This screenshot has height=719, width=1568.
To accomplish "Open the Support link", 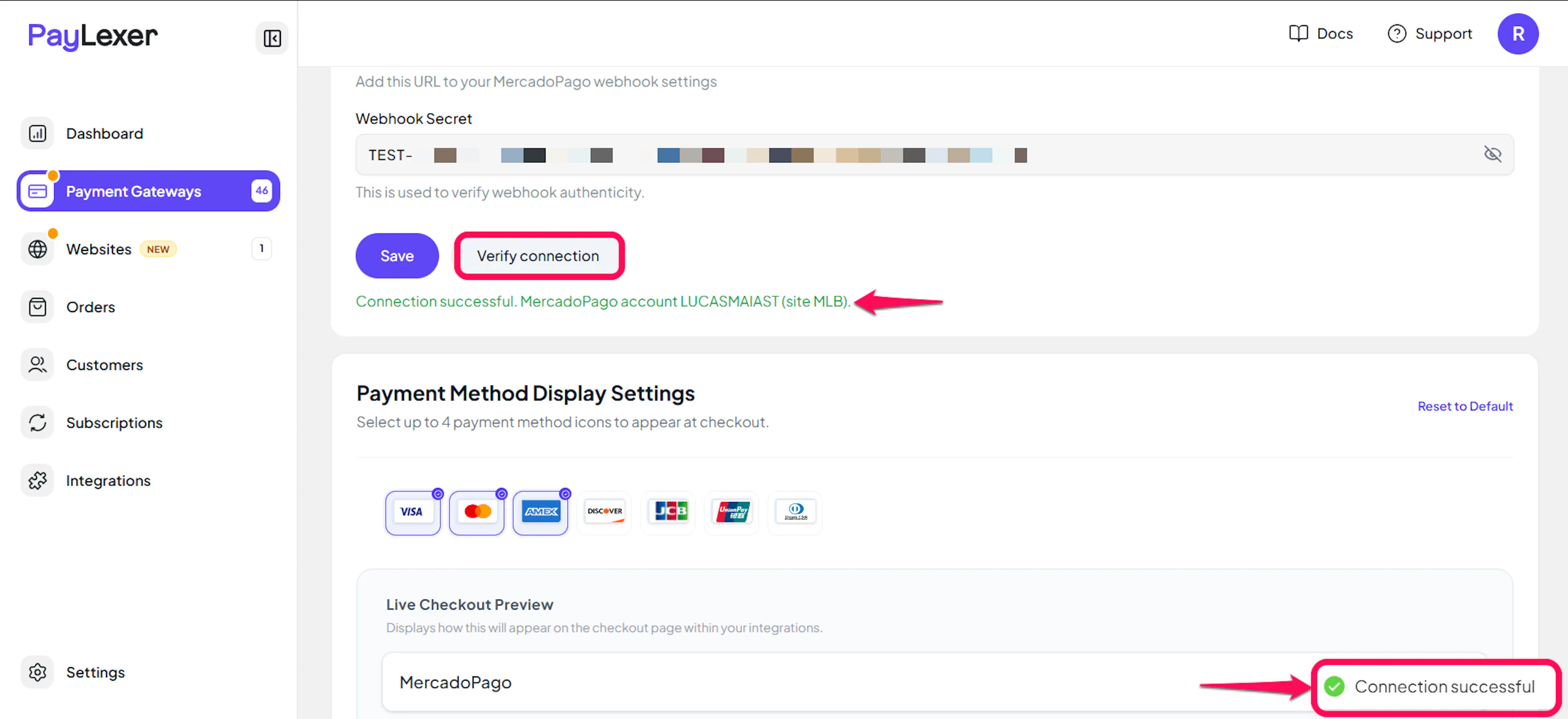I will coord(1430,33).
